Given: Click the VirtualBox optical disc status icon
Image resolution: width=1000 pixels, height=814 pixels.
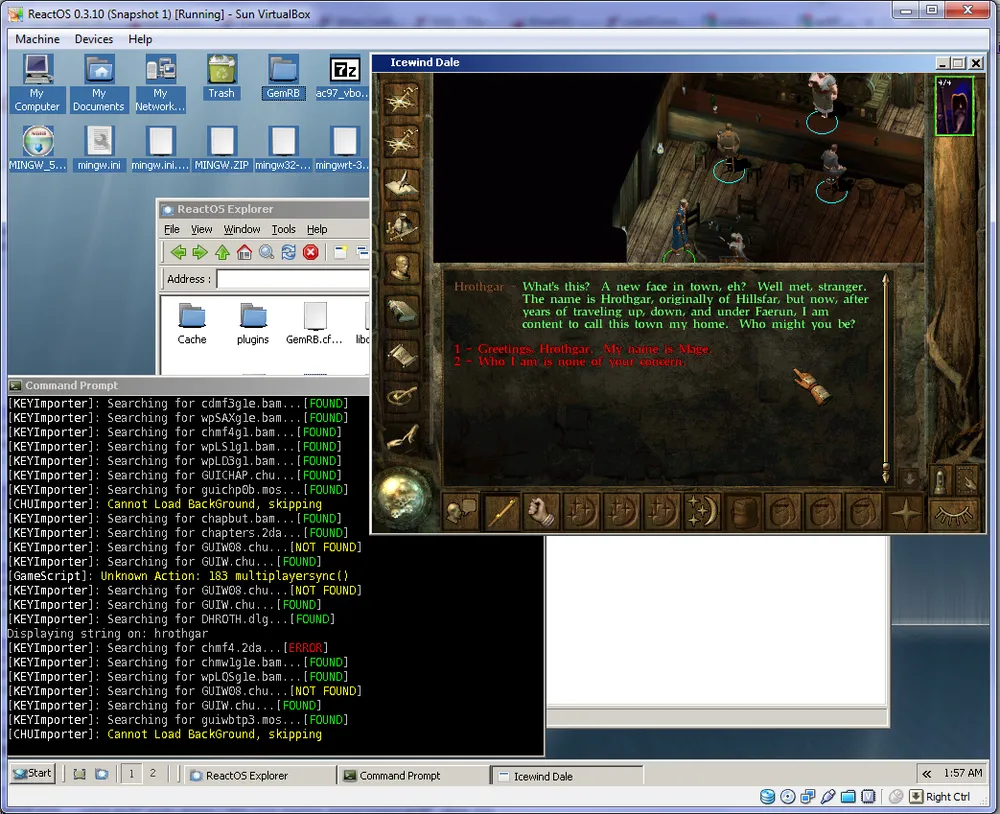Looking at the screenshot, I should click(788, 797).
